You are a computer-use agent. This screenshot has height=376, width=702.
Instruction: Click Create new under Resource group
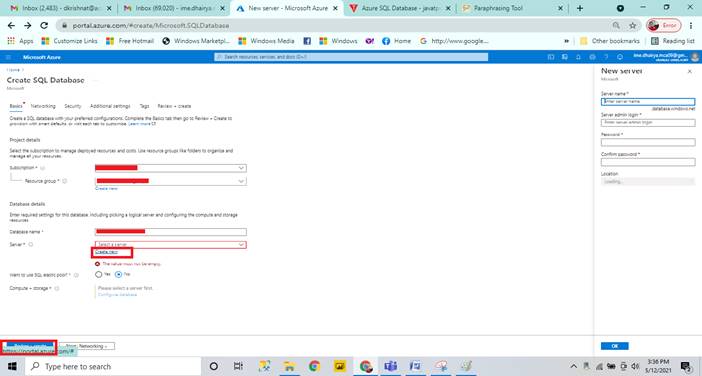[107, 188]
